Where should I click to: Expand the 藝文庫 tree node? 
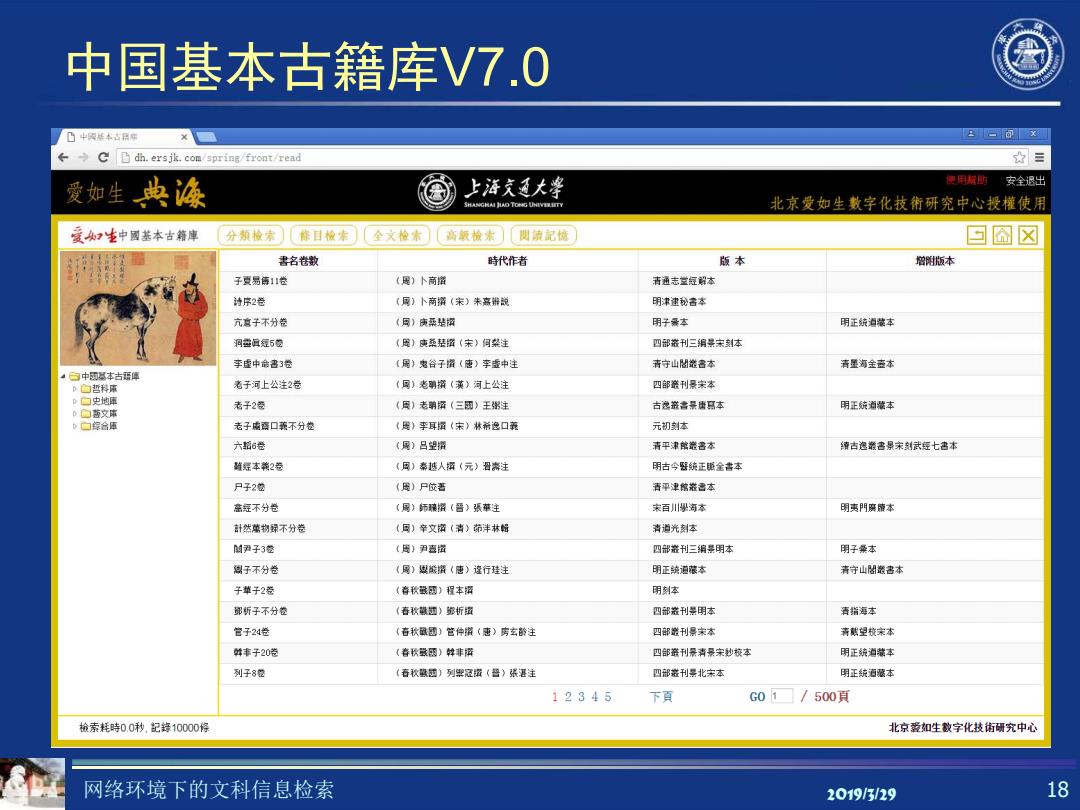tap(75, 414)
